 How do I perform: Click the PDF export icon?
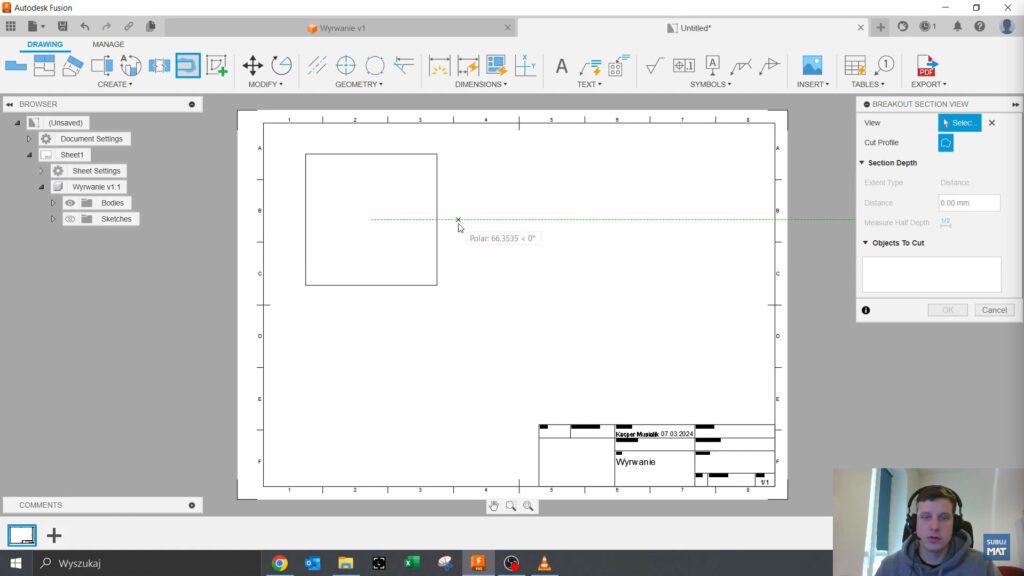927,64
